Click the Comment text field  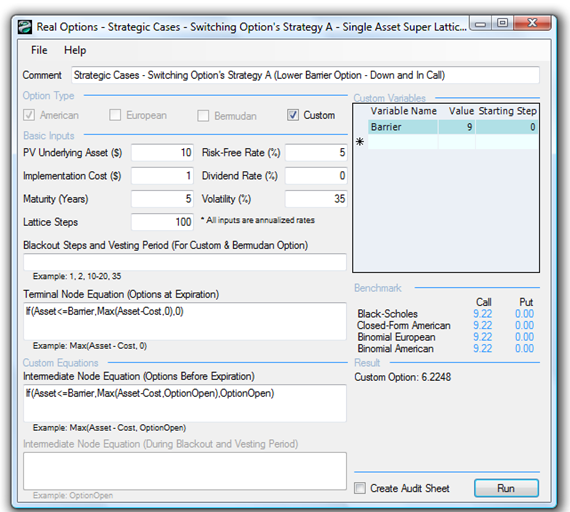(305, 75)
